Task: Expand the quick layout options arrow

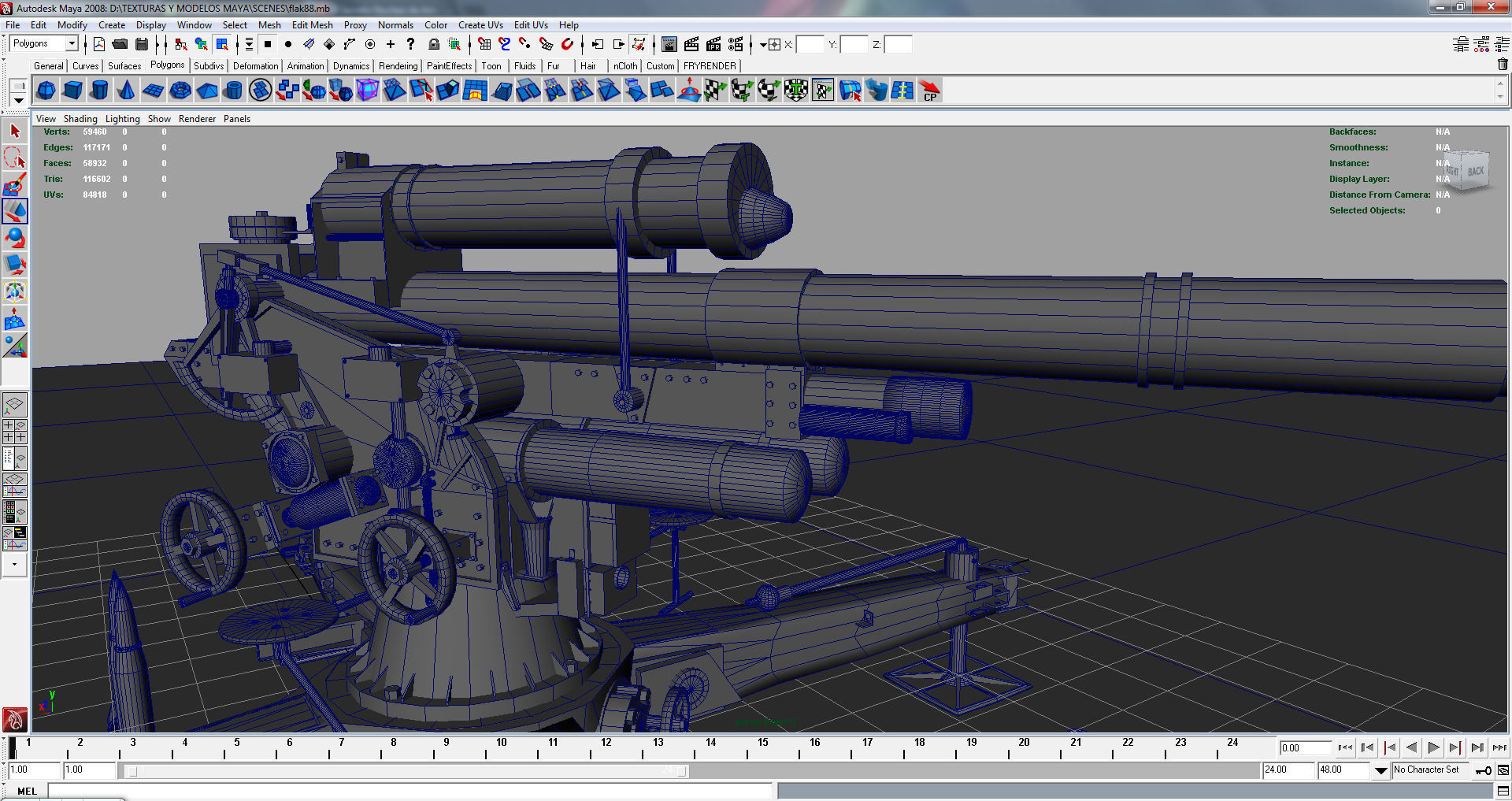Action: (15, 565)
